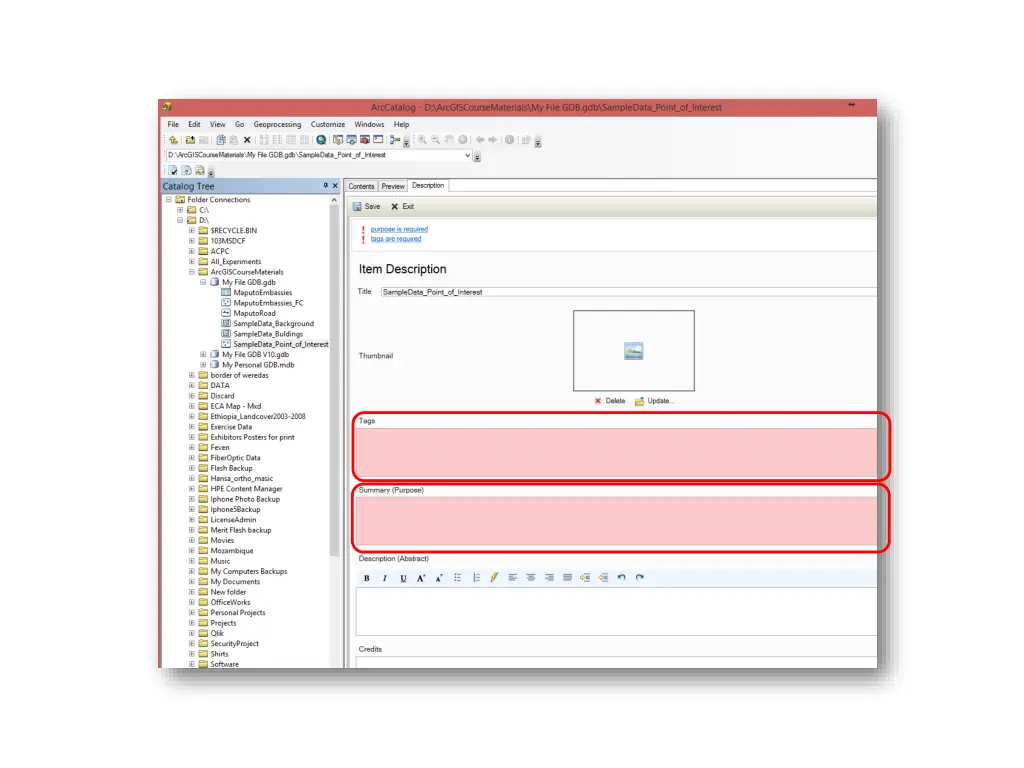Click the Identify info icon

[509, 140]
